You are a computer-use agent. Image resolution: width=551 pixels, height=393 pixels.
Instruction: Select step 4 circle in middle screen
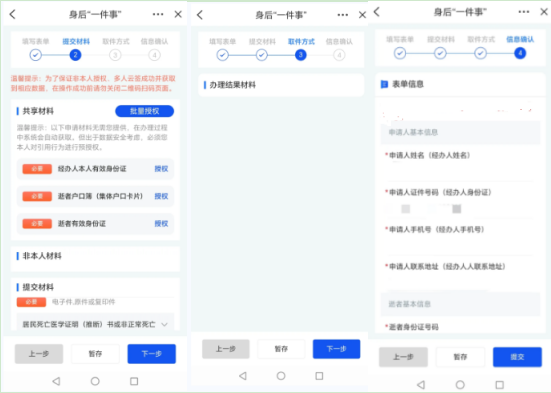point(339,55)
